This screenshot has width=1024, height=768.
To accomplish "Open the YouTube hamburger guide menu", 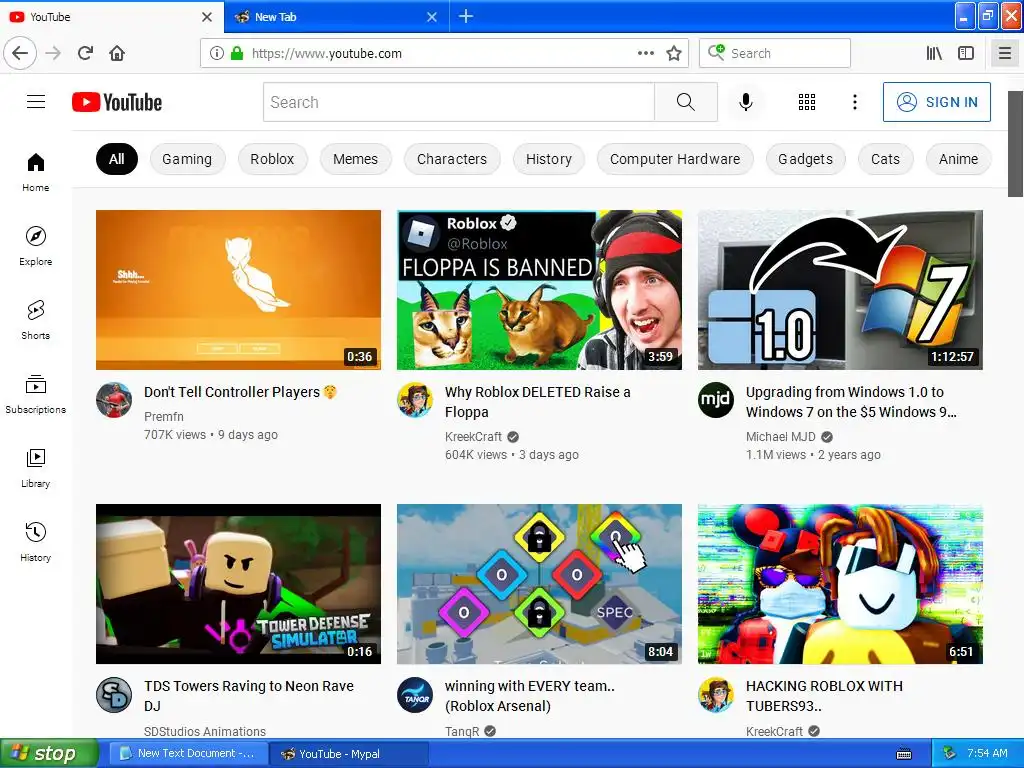I will point(36,102).
